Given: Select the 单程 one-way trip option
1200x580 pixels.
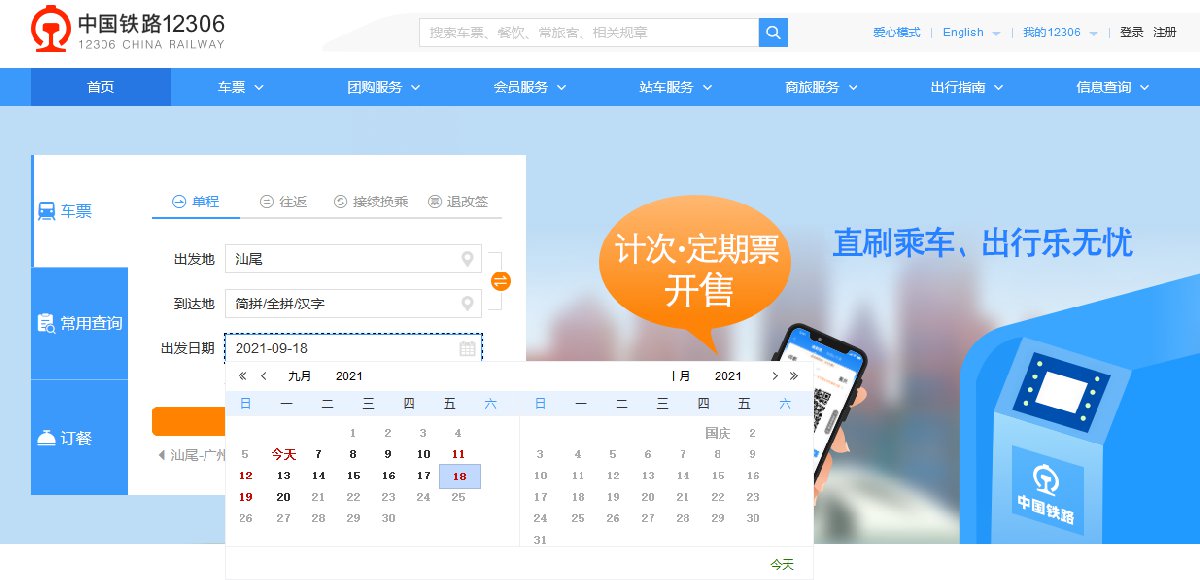Looking at the screenshot, I should (196, 201).
